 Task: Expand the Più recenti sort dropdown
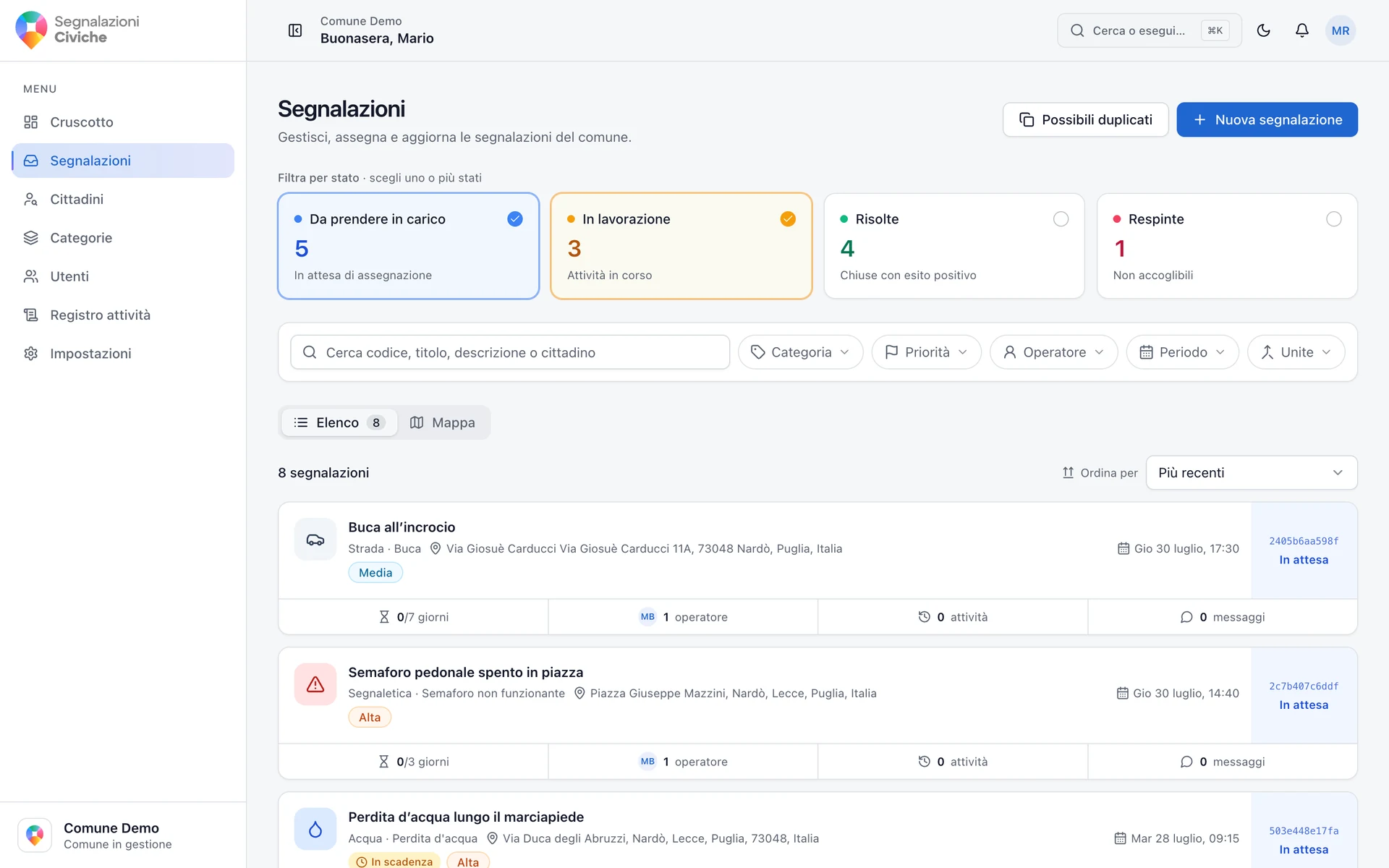1252,472
